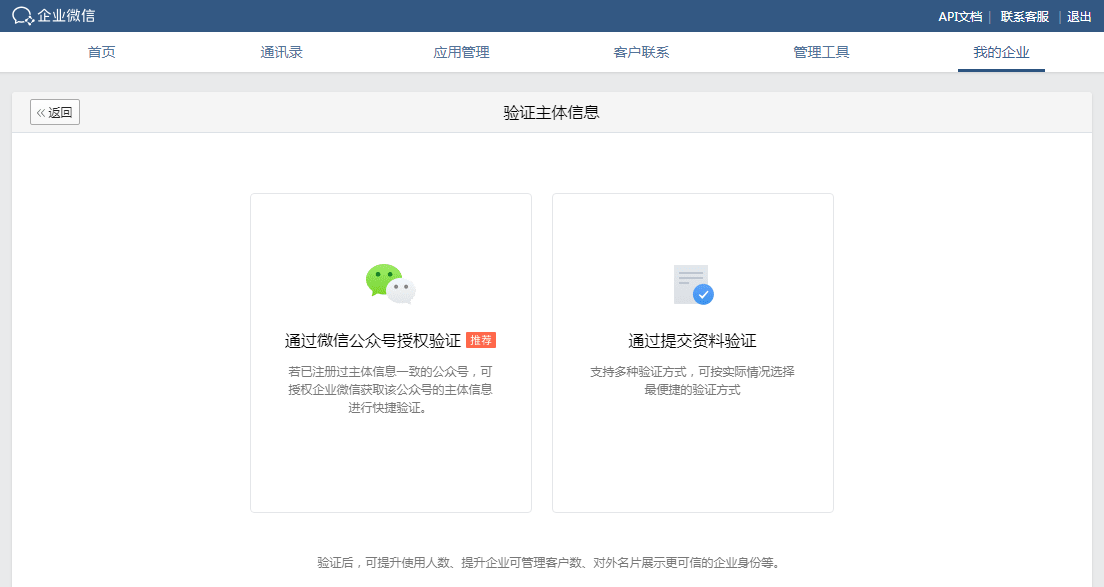Image resolution: width=1104 pixels, height=587 pixels.
Task: Choose 通过微信公众号授权验证 option title
Action: (373, 341)
